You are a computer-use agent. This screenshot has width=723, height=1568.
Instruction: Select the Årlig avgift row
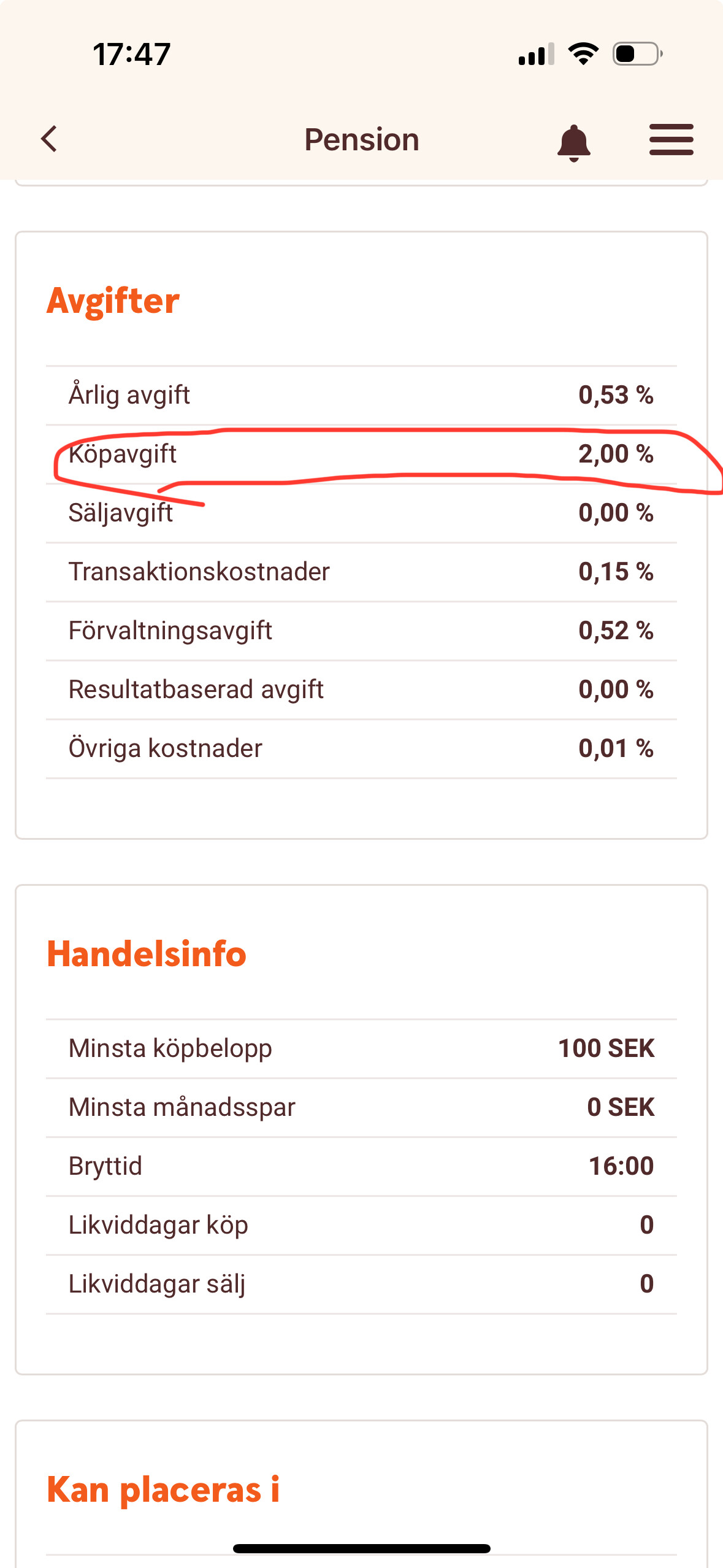pyautogui.click(x=361, y=395)
